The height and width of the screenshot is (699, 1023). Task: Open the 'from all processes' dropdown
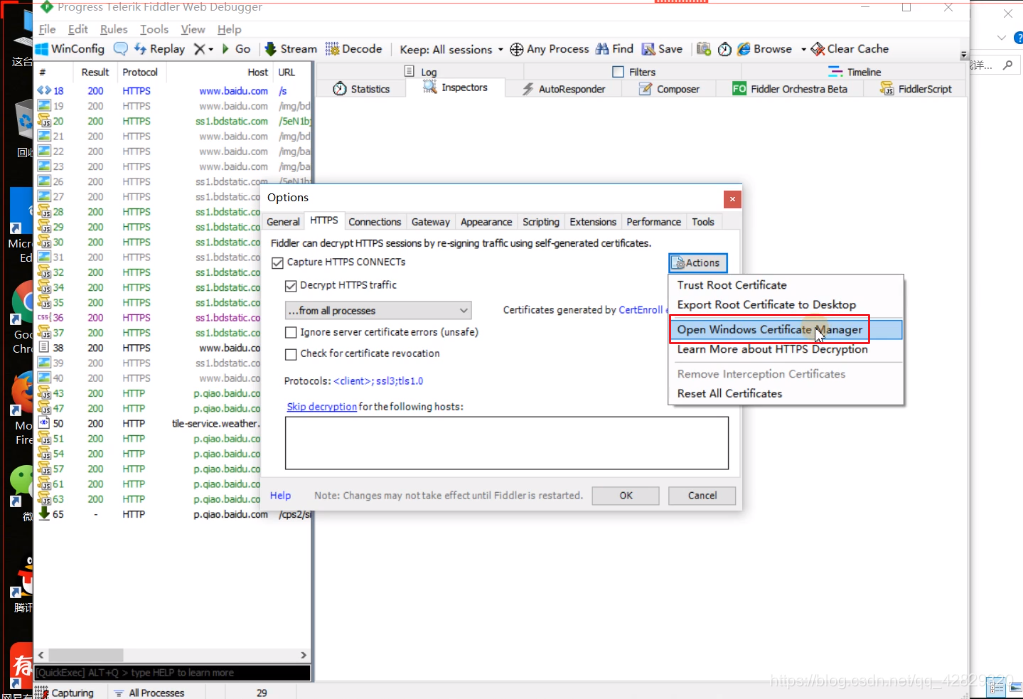pos(378,311)
